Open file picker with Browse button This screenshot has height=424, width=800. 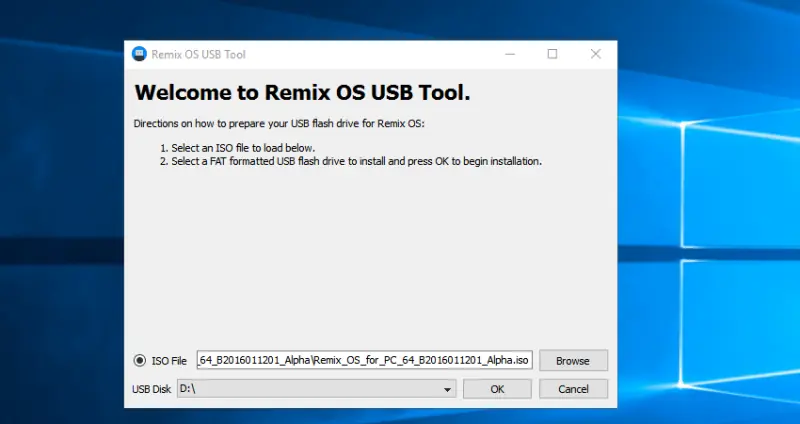[x=573, y=361]
